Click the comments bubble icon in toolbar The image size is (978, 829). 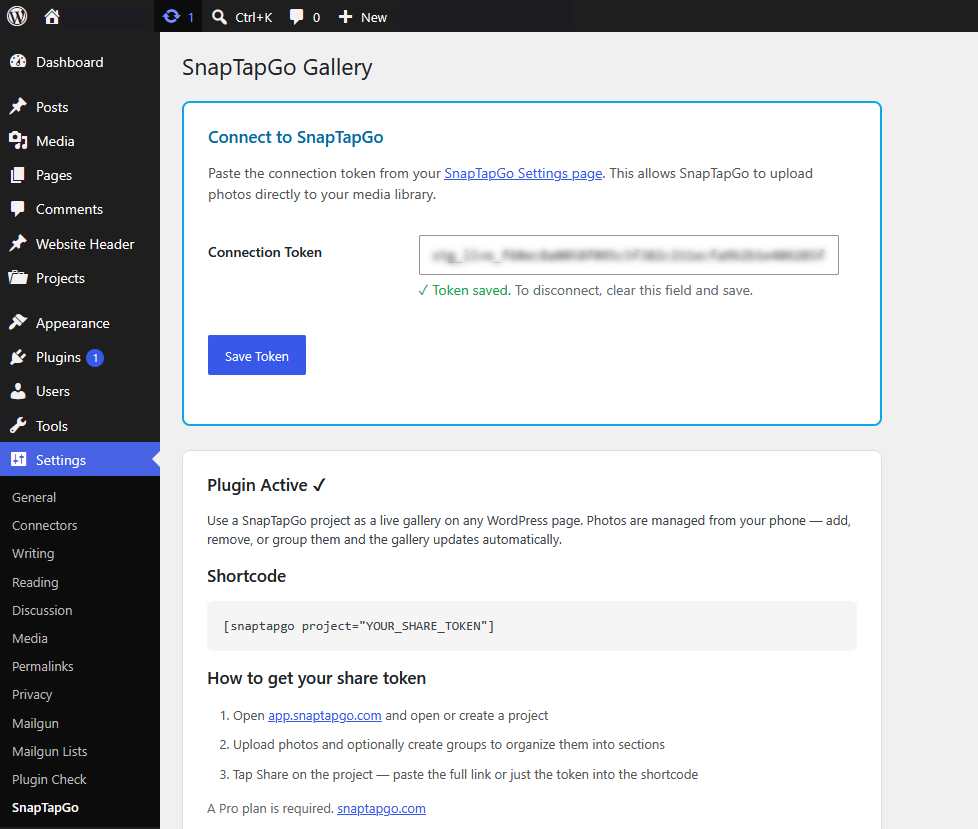(x=296, y=17)
